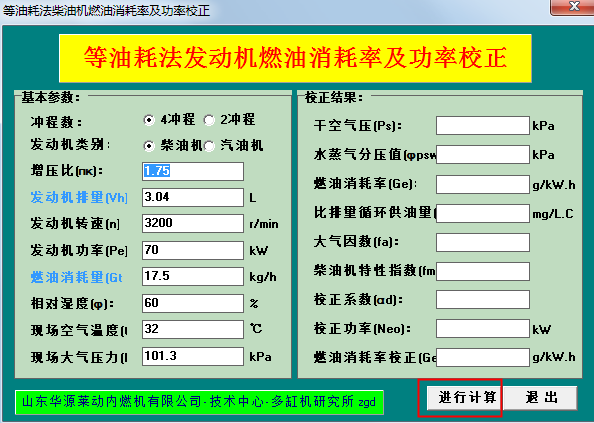Click the blue 燃油消耗量(Gt label
Screen dimensions: 594x423
pos(77,278)
